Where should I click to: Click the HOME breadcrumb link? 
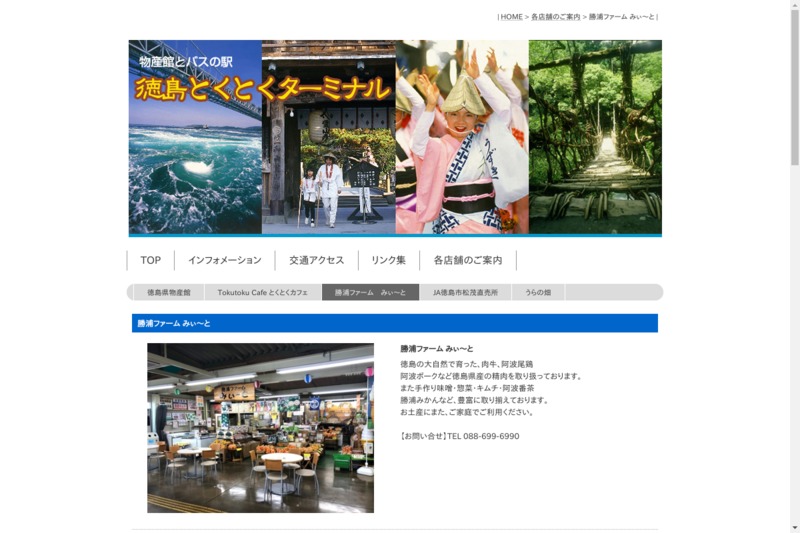tap(511, 17)
